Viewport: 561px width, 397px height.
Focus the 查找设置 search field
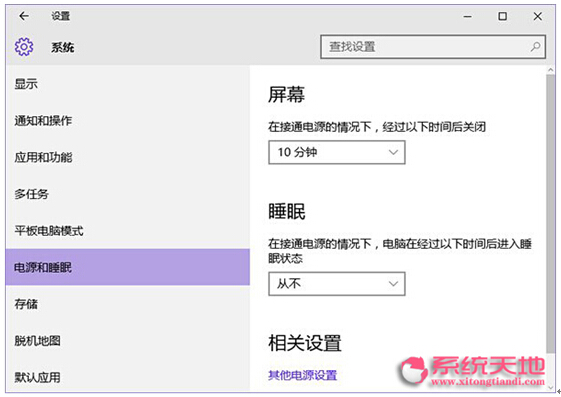click(x=433, y=46)
